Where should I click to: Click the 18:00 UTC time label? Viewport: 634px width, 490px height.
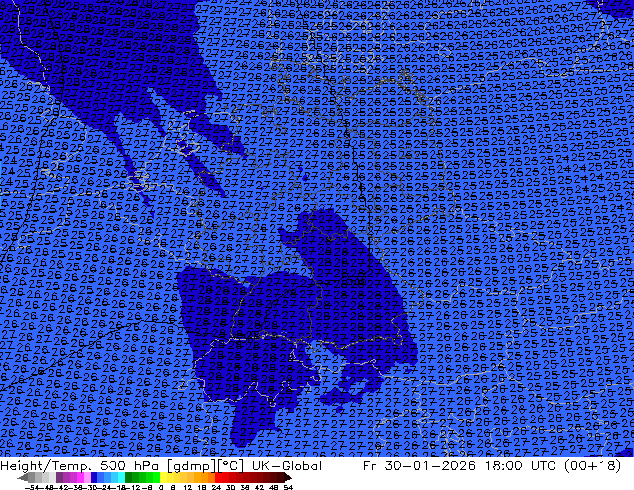tap(520, 466)
